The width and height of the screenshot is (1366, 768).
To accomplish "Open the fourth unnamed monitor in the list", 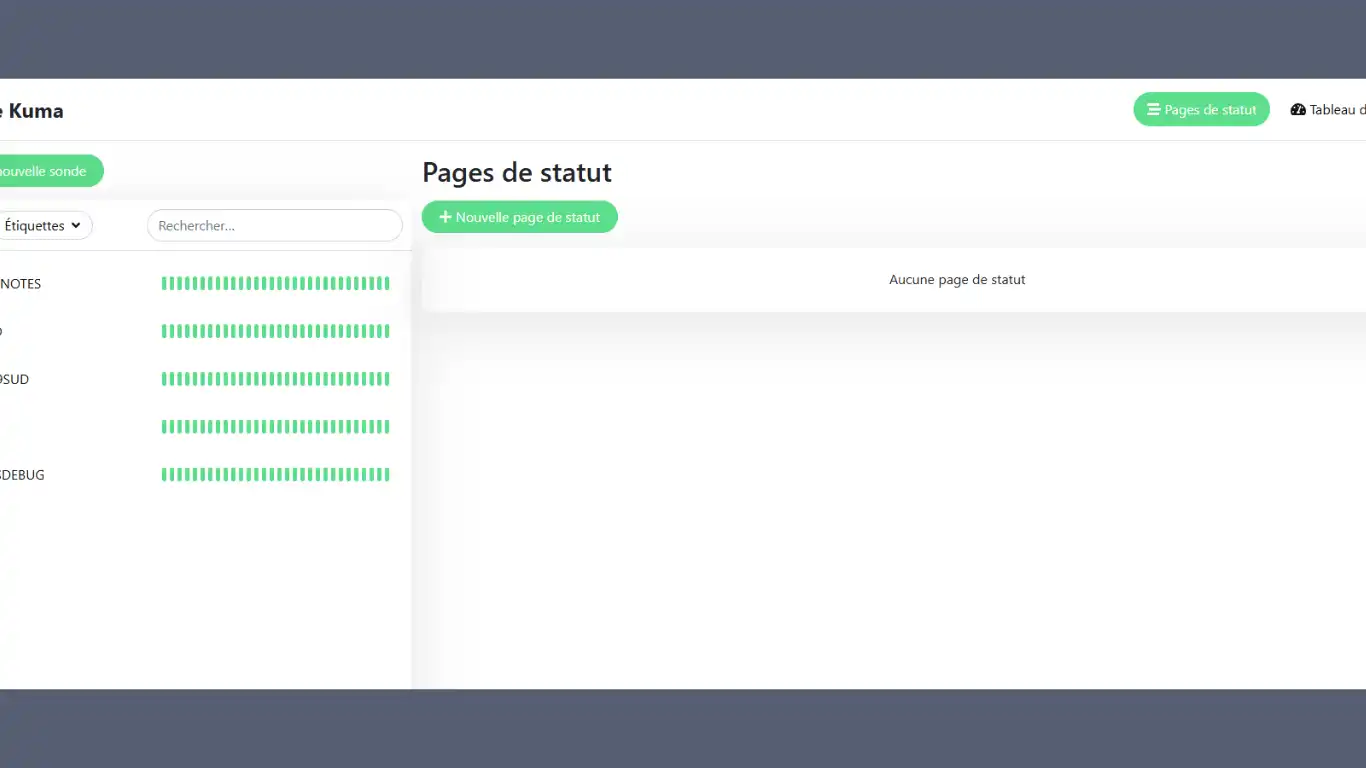I will 100,427.
